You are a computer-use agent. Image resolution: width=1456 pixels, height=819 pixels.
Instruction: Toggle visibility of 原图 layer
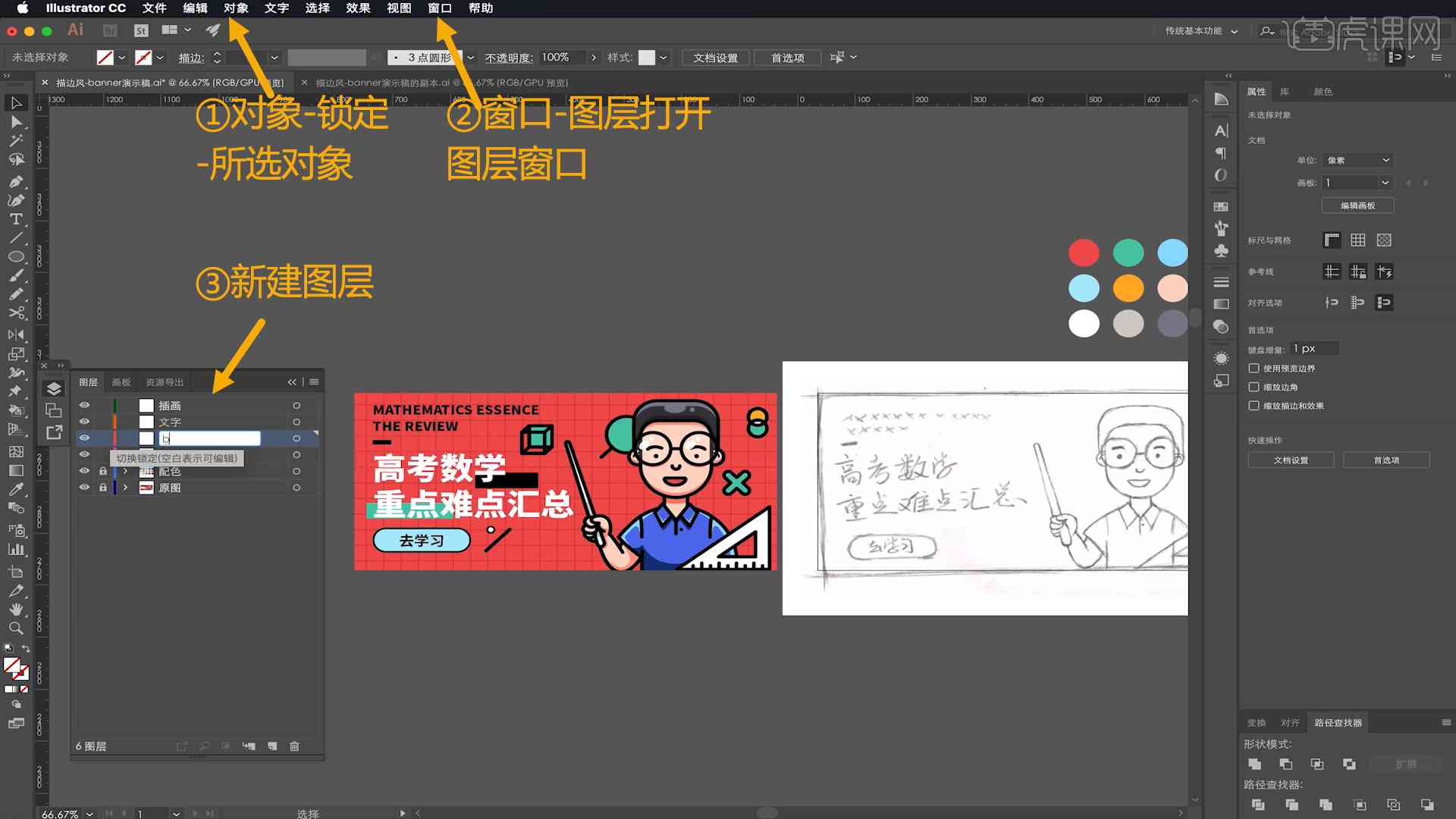(85, 487)
